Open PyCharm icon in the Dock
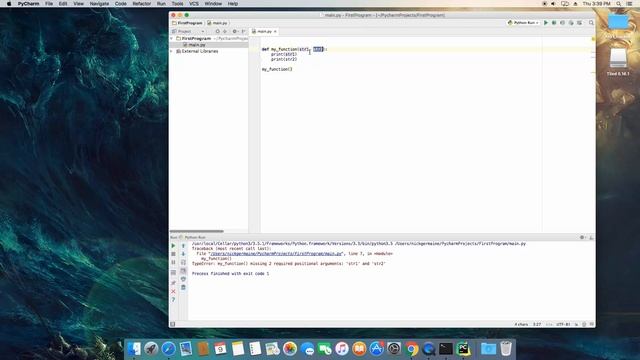 click(x=463, y=349)
